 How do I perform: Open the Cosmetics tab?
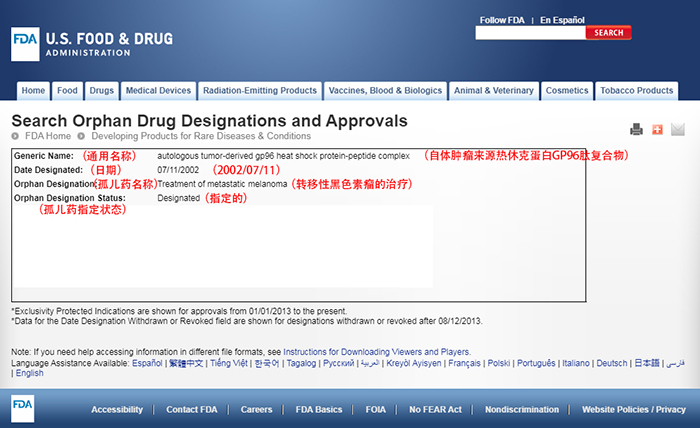(x=567, y=91)
